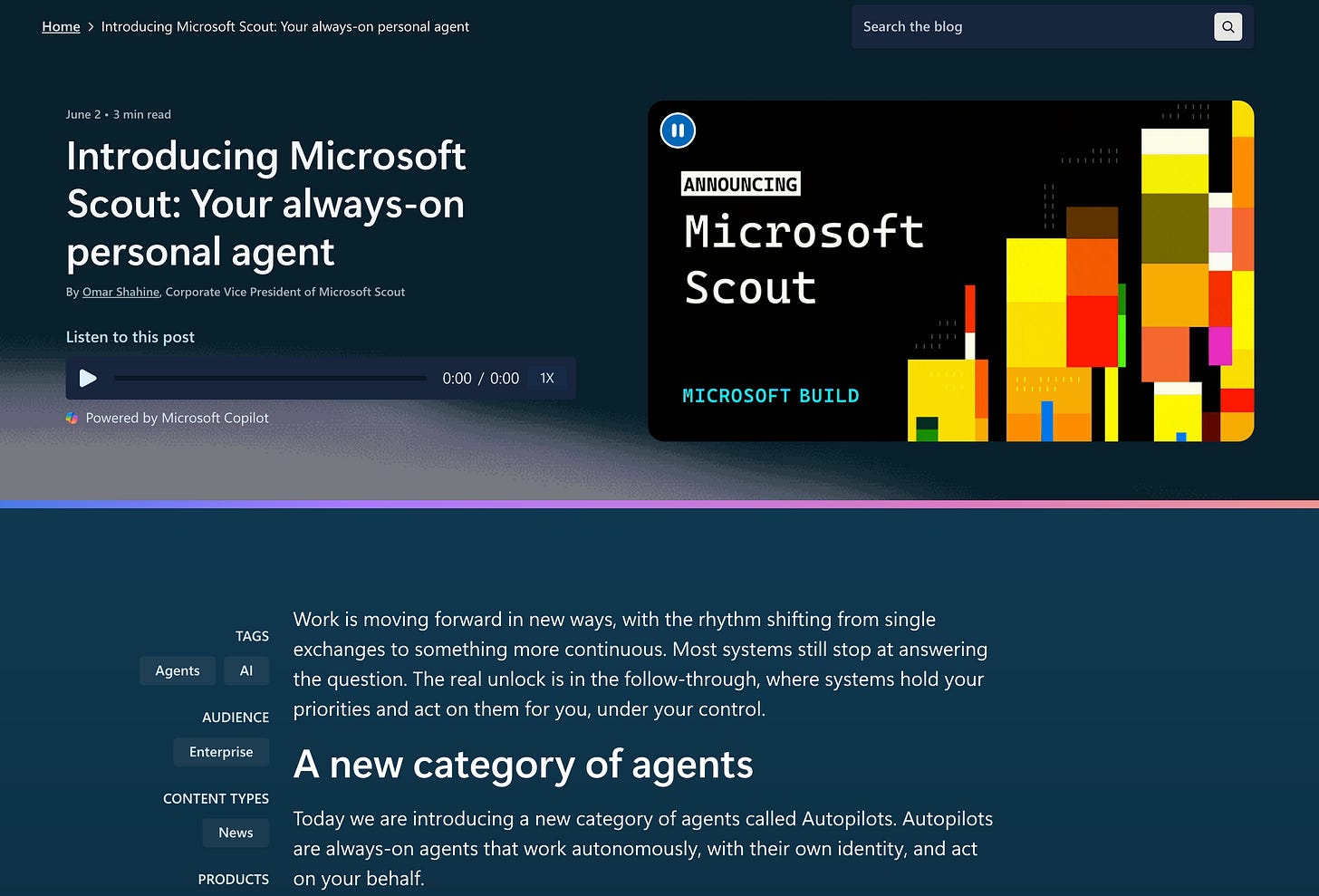This screenshot has width=1319, height=896.
Task: Click the 'June 2 • 3 min read' text
Action: click(119, 114)
